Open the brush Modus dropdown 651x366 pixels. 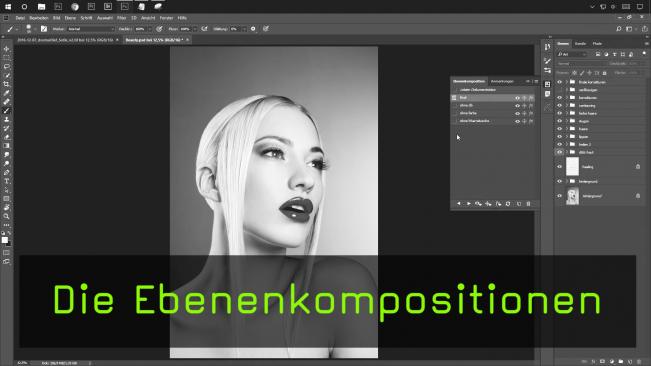90,29
